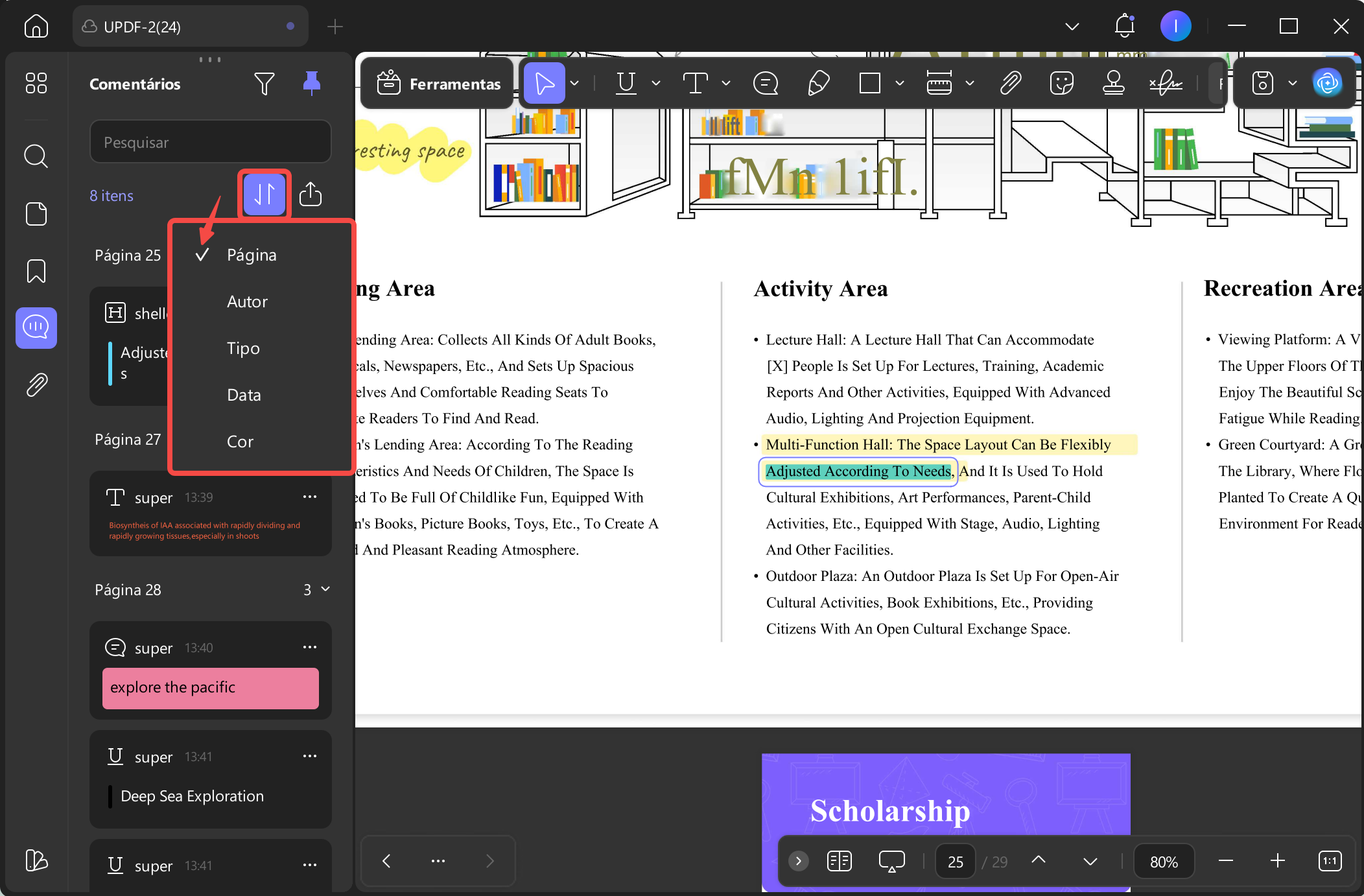Image resolution: width=1364 pixels, height=896 pixels.
Task: Select the pencil drawing tool
Action: point(819,83)
